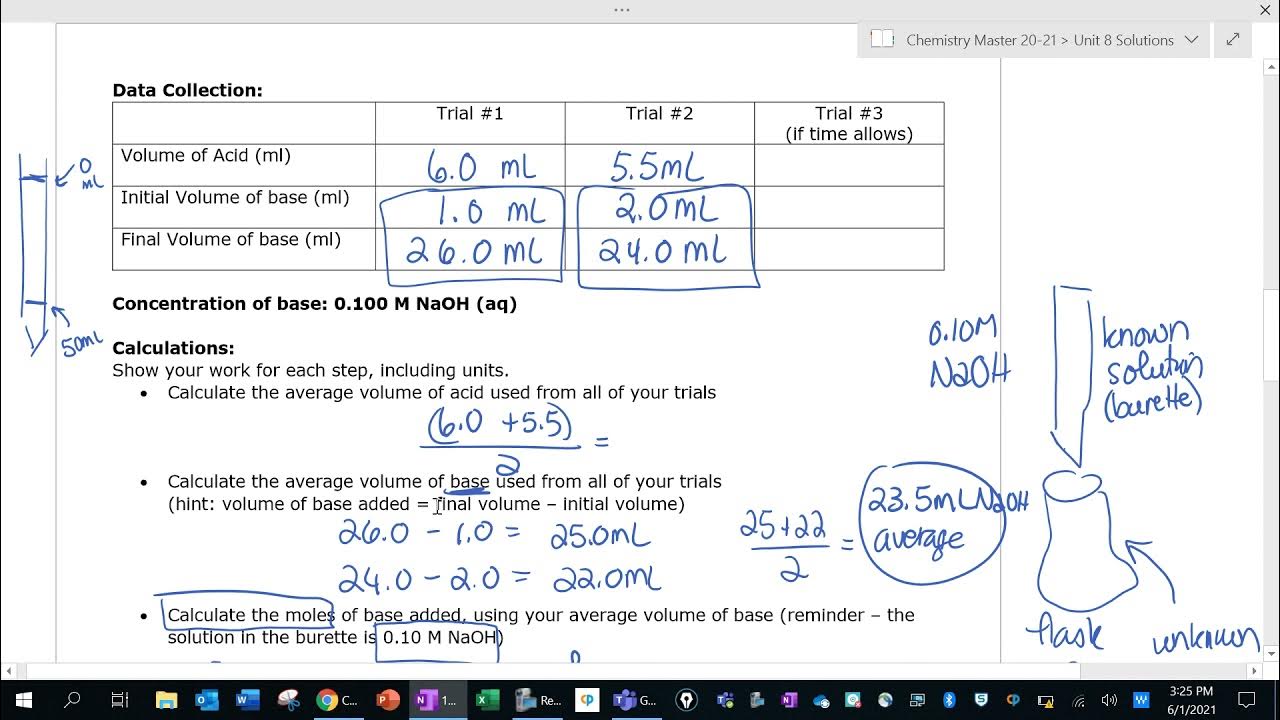This screenshot has width=1280, height=720.
Task: Open the OneDrive cloud tray icon
Action: 821,700
